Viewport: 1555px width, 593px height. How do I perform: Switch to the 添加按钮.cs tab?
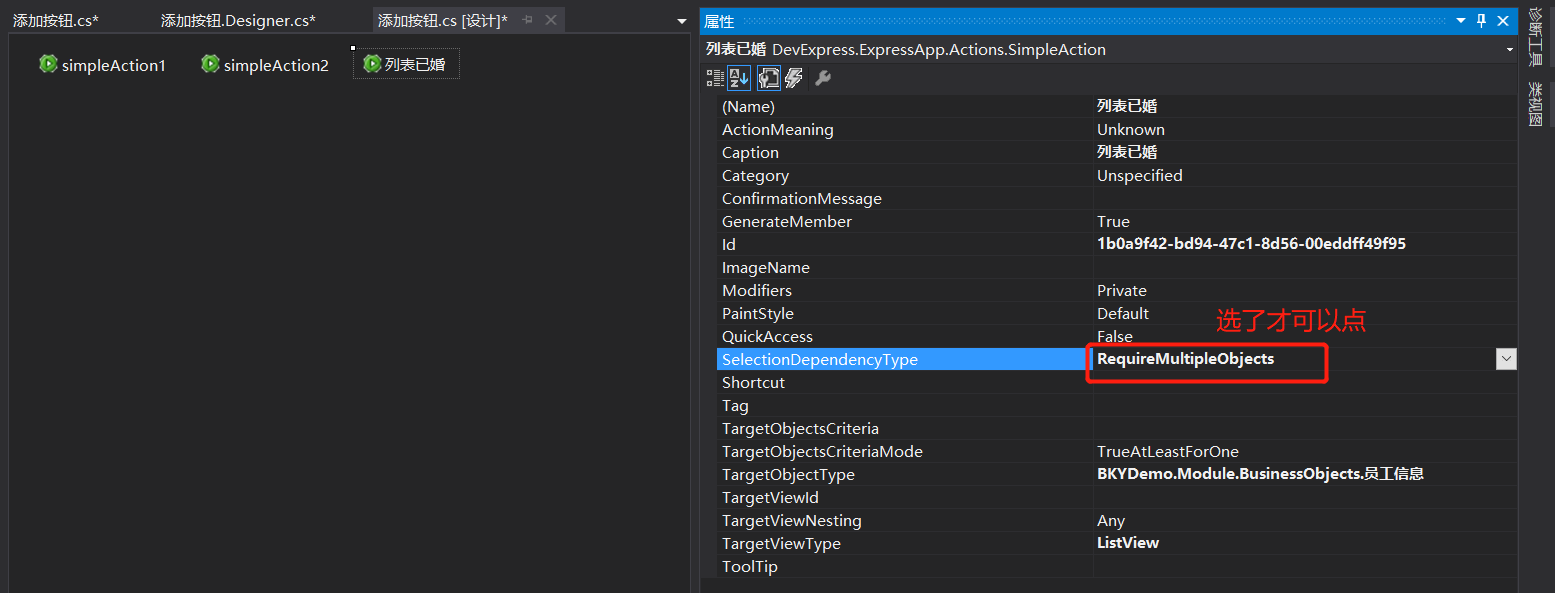click(55, 20)
